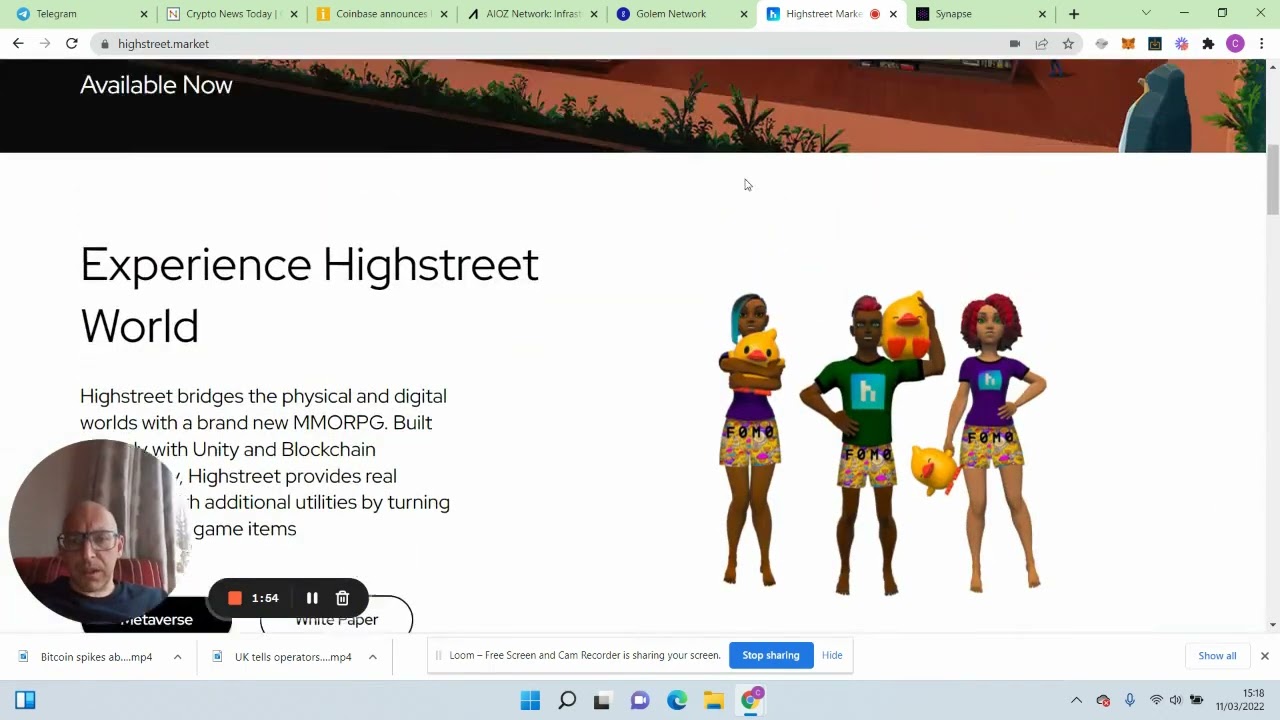Open the dark download-box extension
Image resolution: width=1280 pixels, height=720 pixels.
1155,44
